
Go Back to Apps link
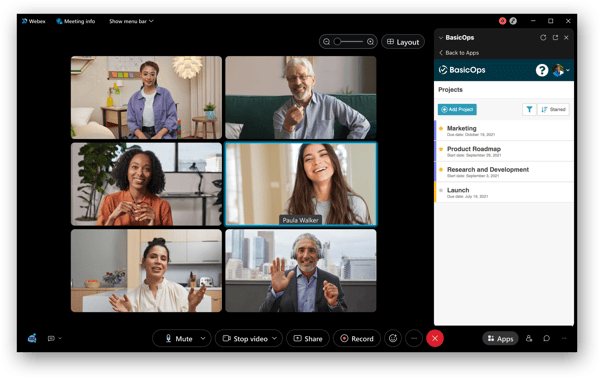click(x=459, y=53)
